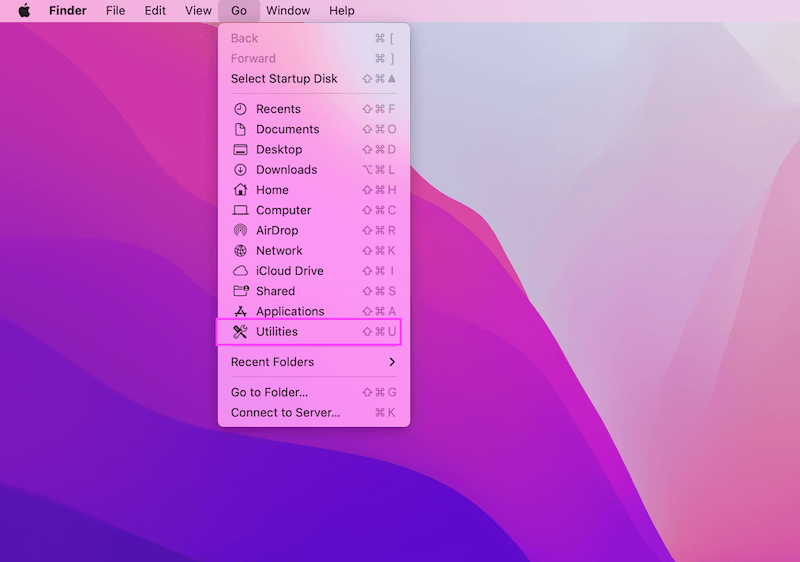Screen dimensions: 800x562
Task: Click the Home house icon
Action: tap(240, 190)
